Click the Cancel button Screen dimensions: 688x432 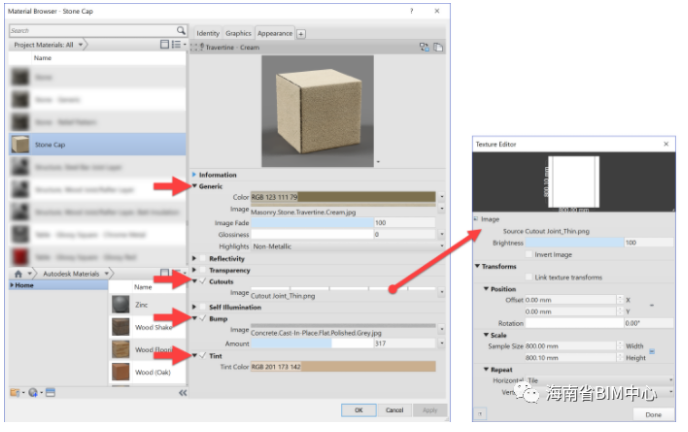pos(394,410)
